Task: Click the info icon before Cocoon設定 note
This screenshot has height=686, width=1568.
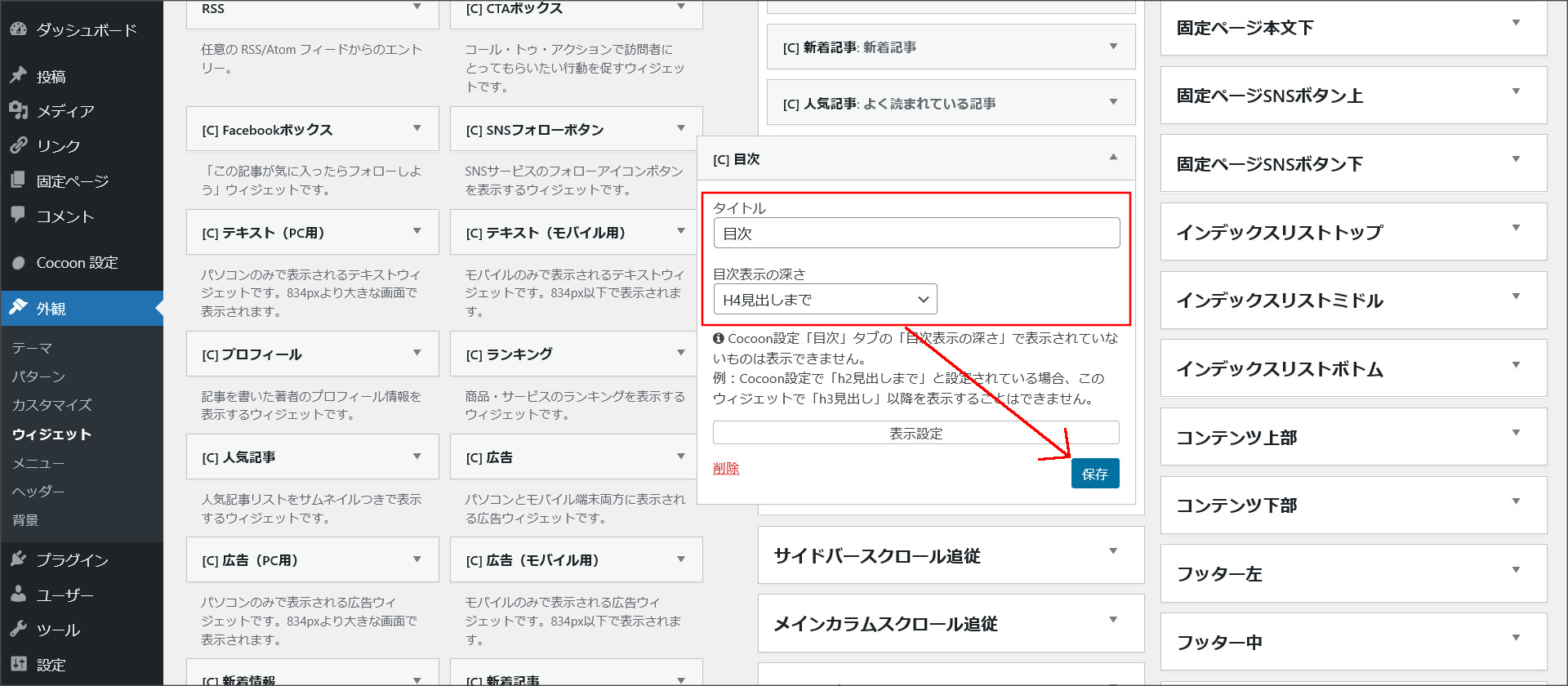Action: 719,338
